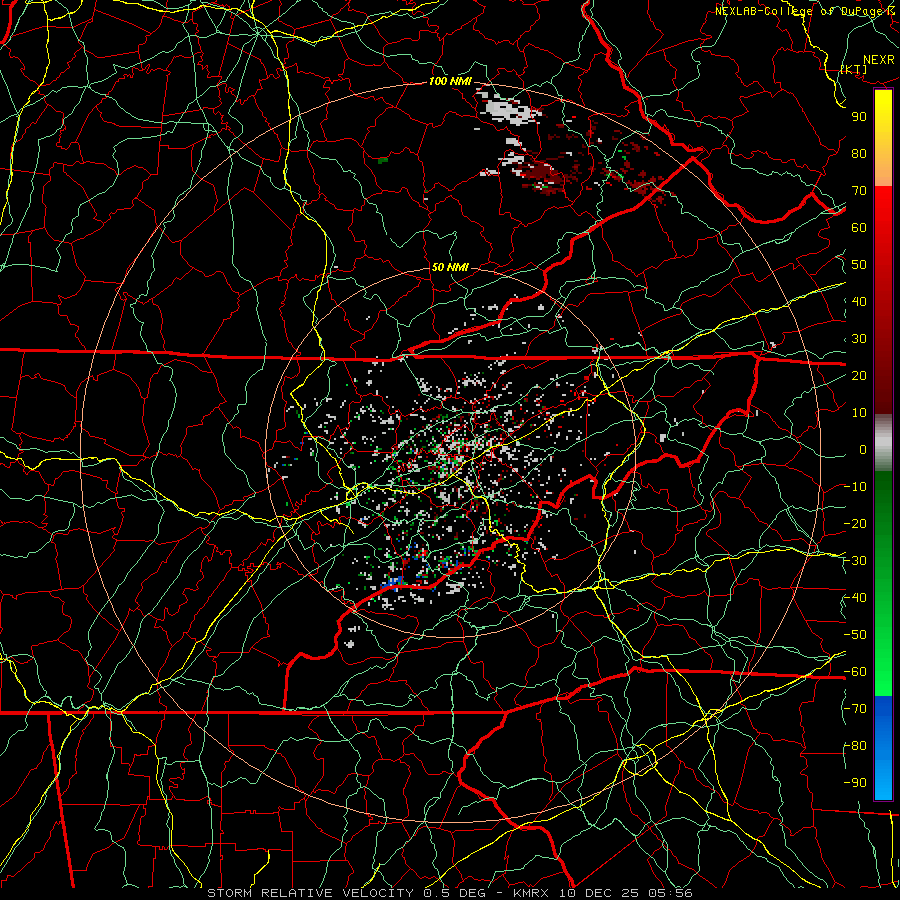Click the -40 scale value
900x900 pixels.
[855, 598]
